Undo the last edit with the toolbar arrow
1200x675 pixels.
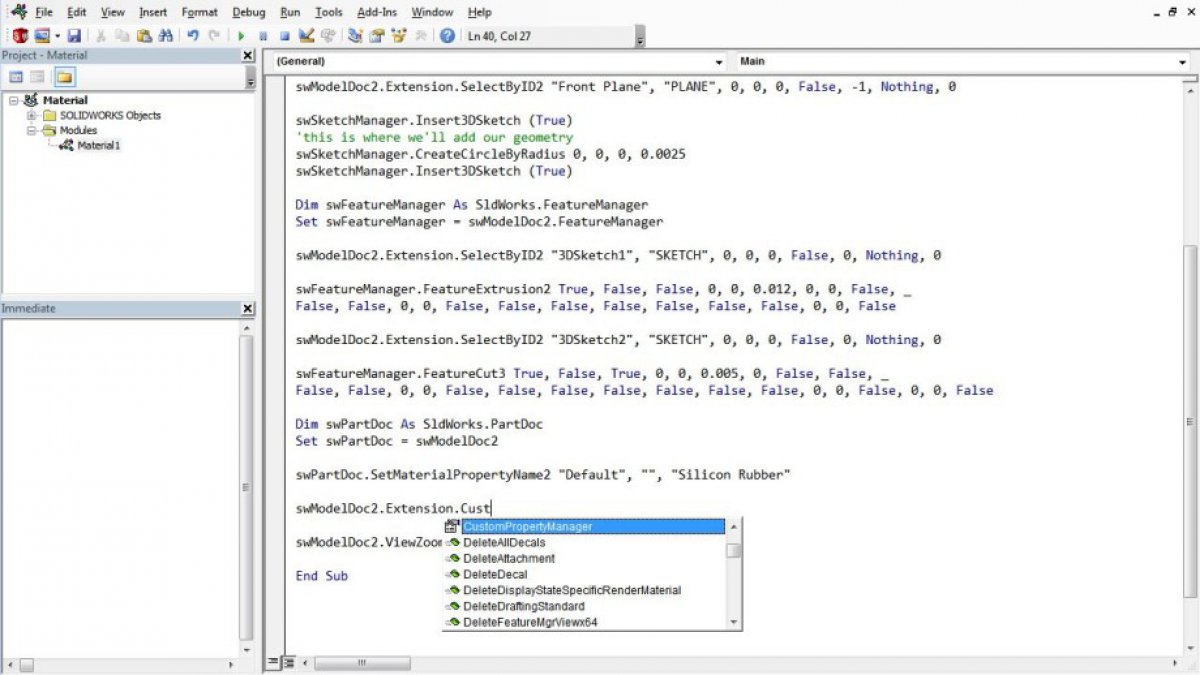pyautogui.click(x=193, y=36)
